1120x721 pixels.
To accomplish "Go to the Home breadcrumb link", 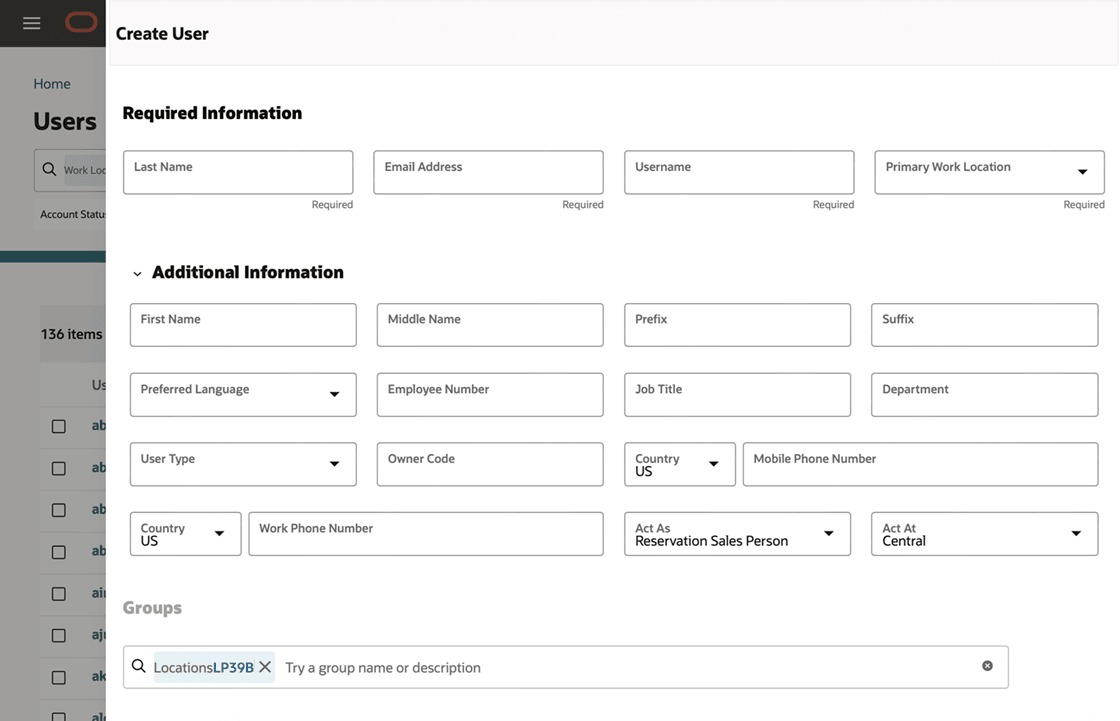I will coord(52,84).
